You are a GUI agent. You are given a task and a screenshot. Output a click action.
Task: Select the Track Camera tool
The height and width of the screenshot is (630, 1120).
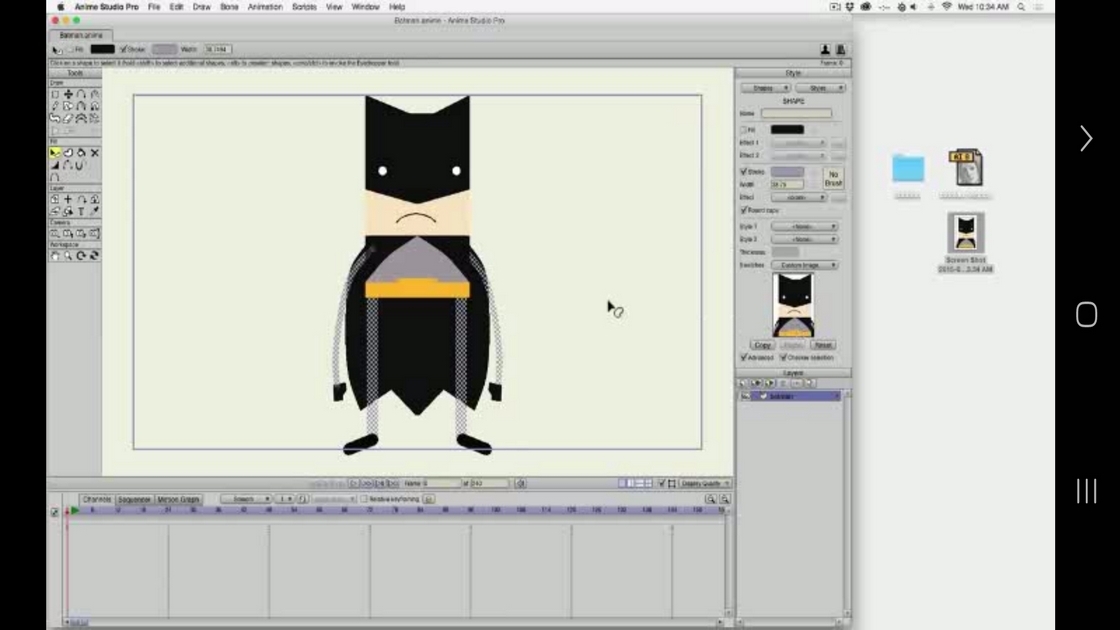pyautogui.click(x=55, y=234)
